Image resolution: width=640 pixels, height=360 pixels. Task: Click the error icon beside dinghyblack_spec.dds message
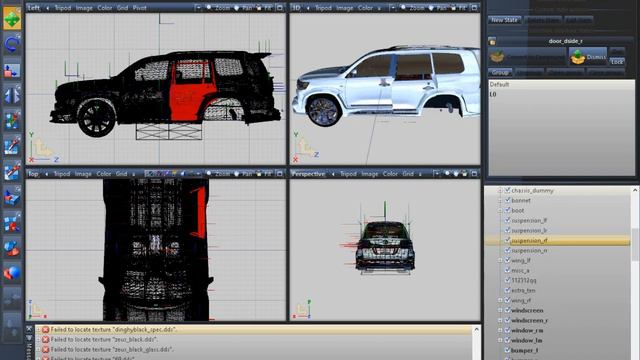click(x=45, y=329)
